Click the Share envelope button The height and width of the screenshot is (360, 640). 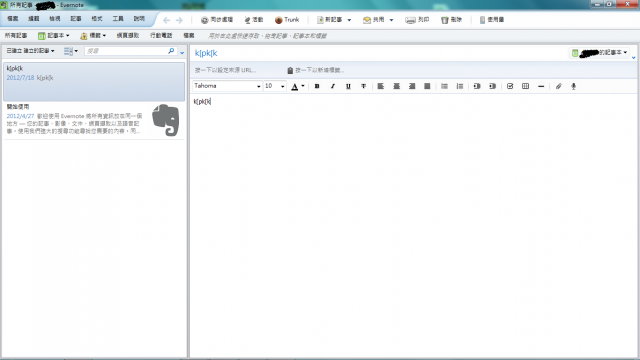373,20
